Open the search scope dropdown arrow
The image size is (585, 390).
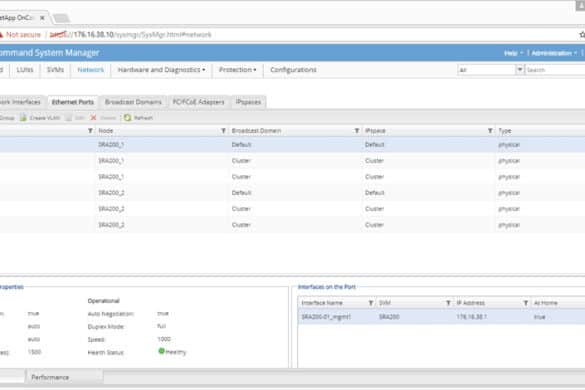[520, 69]
